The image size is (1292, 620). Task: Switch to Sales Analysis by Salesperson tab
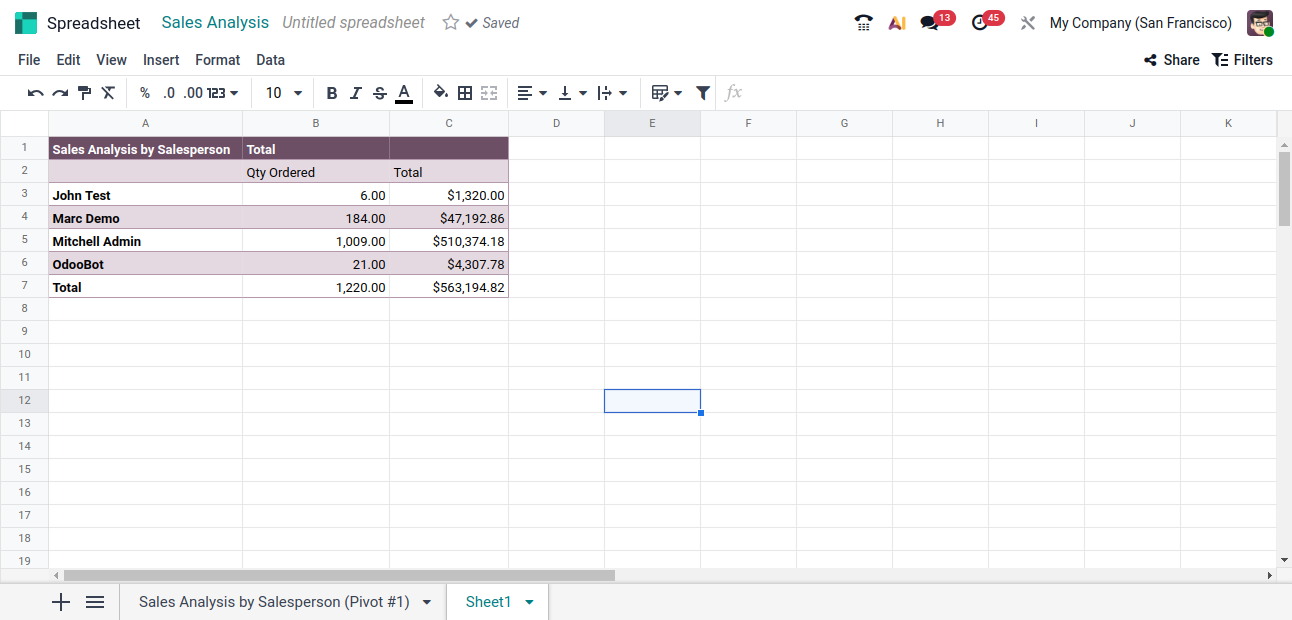click(x=274, y=602)
